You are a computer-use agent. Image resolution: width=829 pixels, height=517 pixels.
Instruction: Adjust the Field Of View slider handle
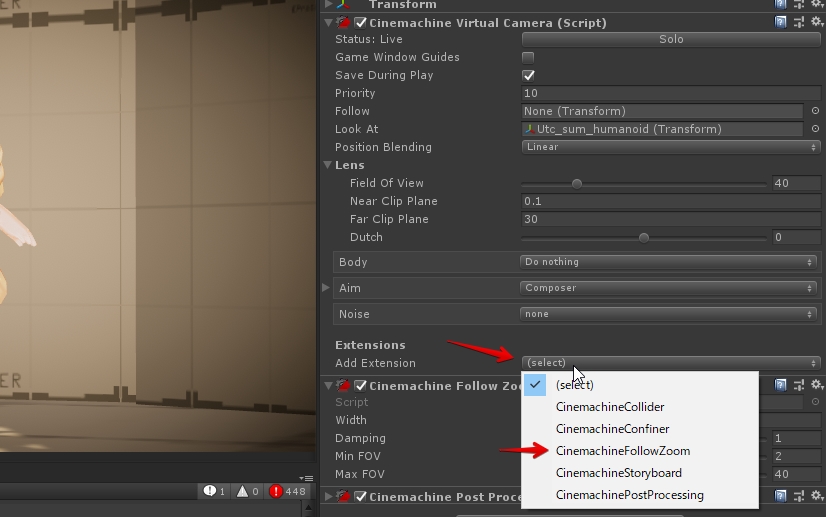577,183
